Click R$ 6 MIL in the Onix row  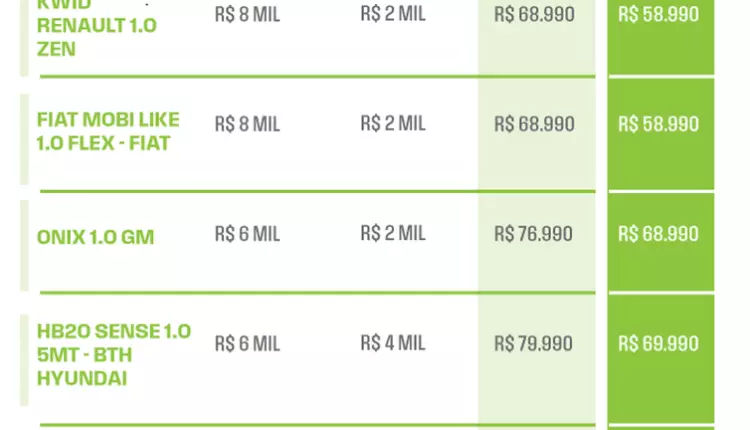pos(247,234)
